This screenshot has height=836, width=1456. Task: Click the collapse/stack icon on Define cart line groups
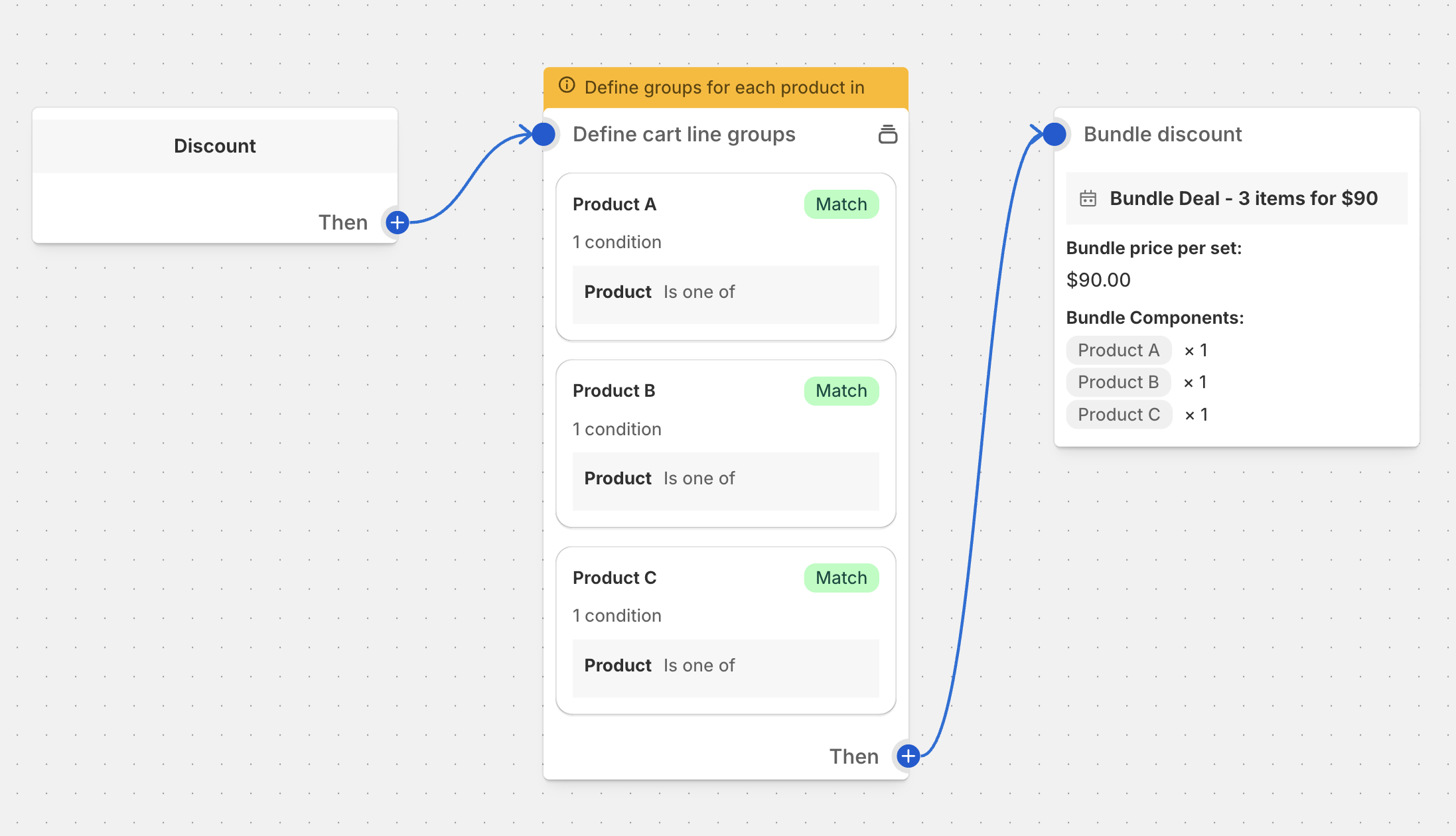pos(887,134)
